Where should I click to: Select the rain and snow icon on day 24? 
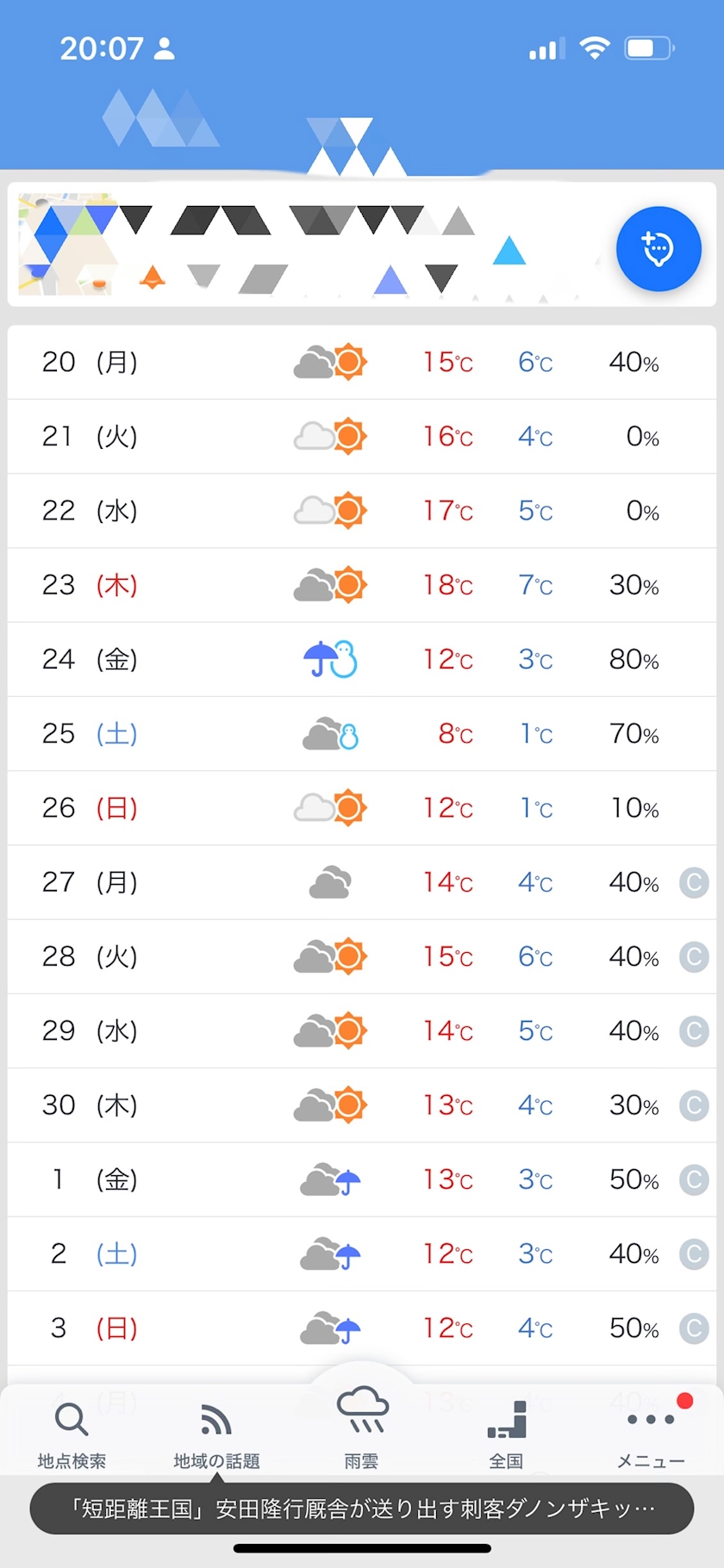[330, 659]
